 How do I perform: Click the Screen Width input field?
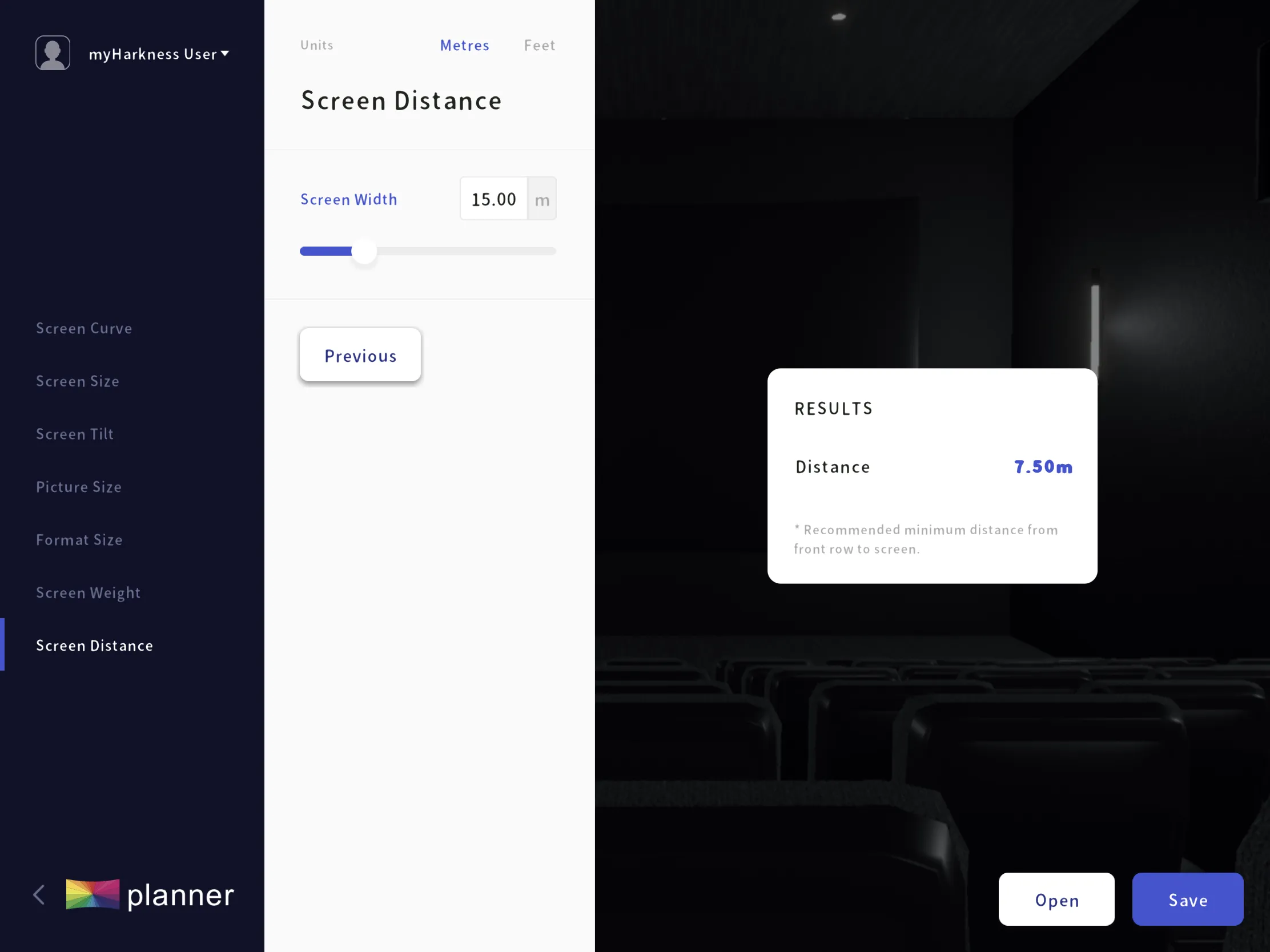click(493, 198)
